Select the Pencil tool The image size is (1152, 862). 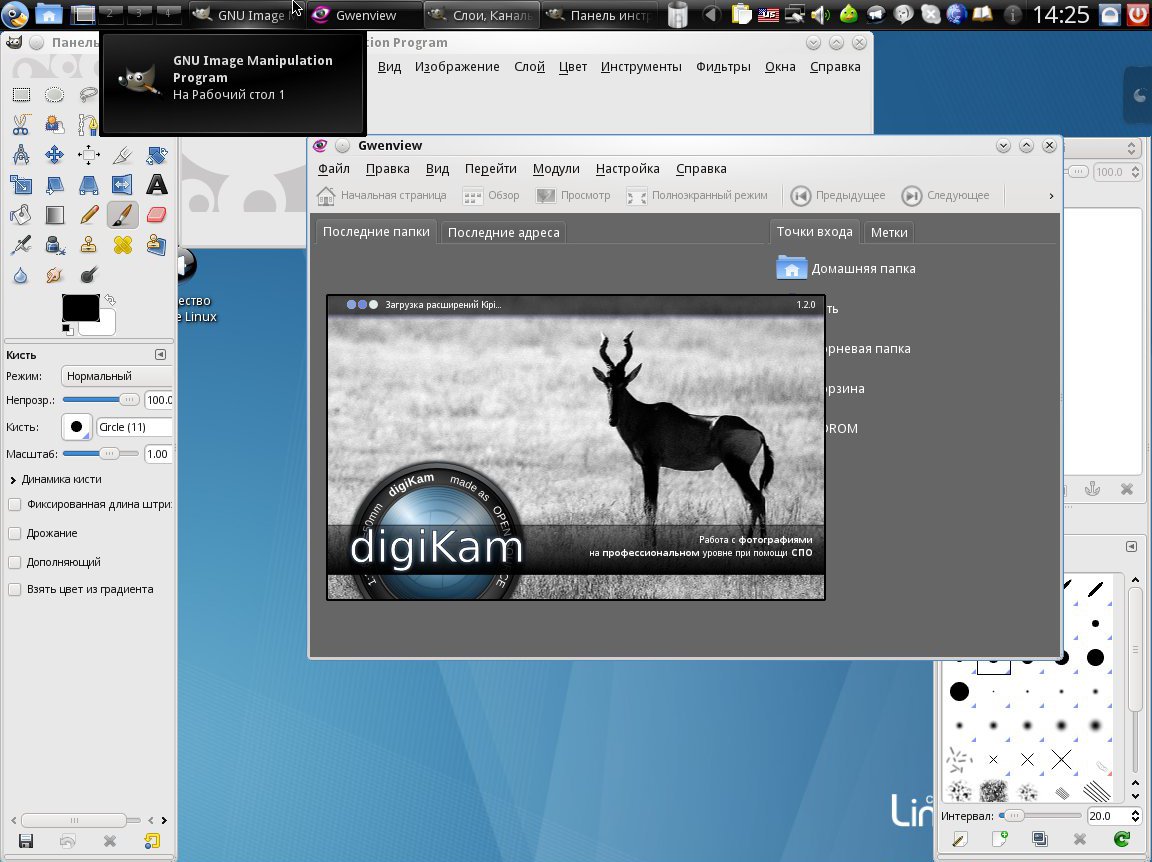point(89,214)
